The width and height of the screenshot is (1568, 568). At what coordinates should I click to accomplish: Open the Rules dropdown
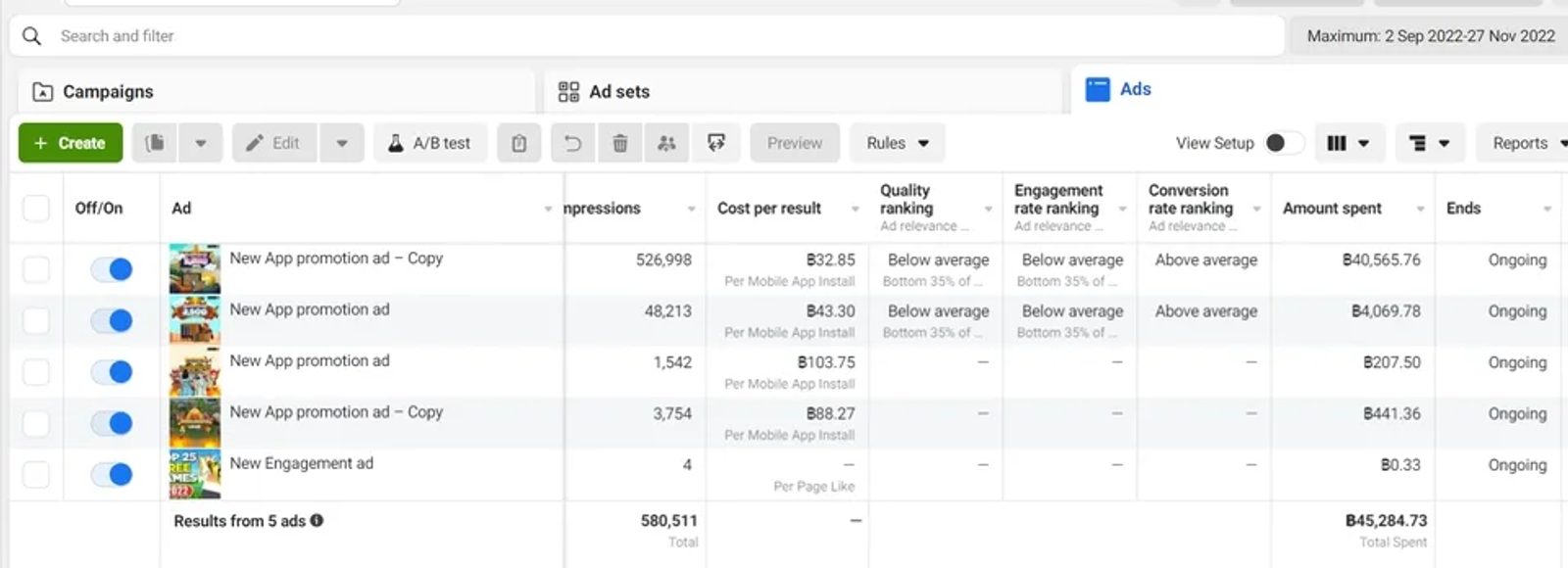(897, 143)
